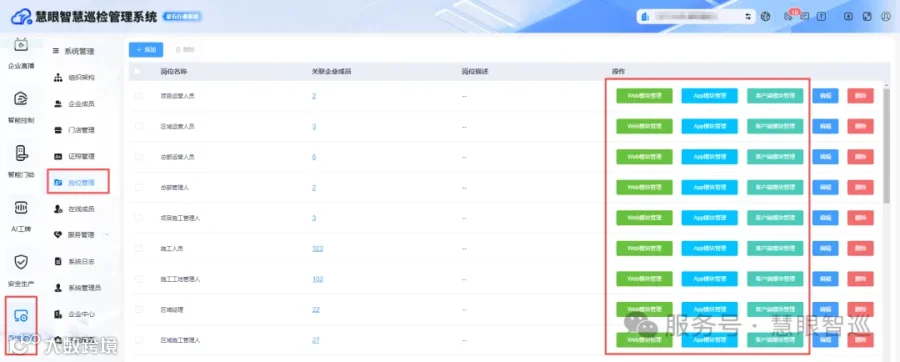
Task: Click the 总部管理人 row name
Action: click(174, 187)
